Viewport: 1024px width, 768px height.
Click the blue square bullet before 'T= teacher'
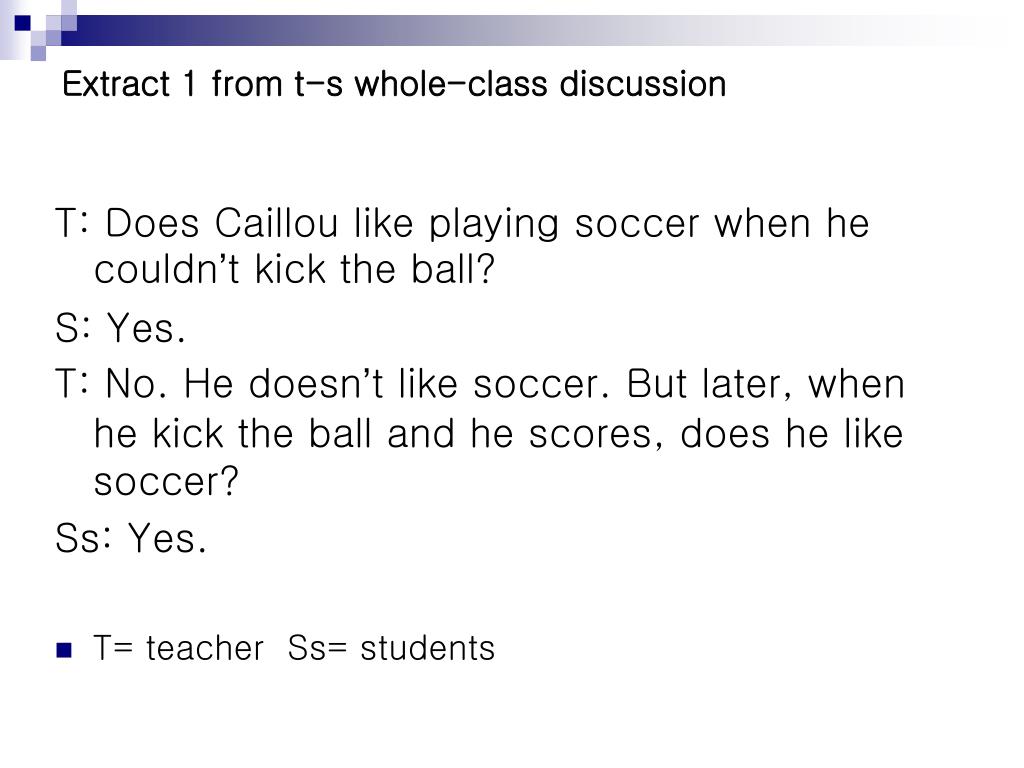pos(64,650)
